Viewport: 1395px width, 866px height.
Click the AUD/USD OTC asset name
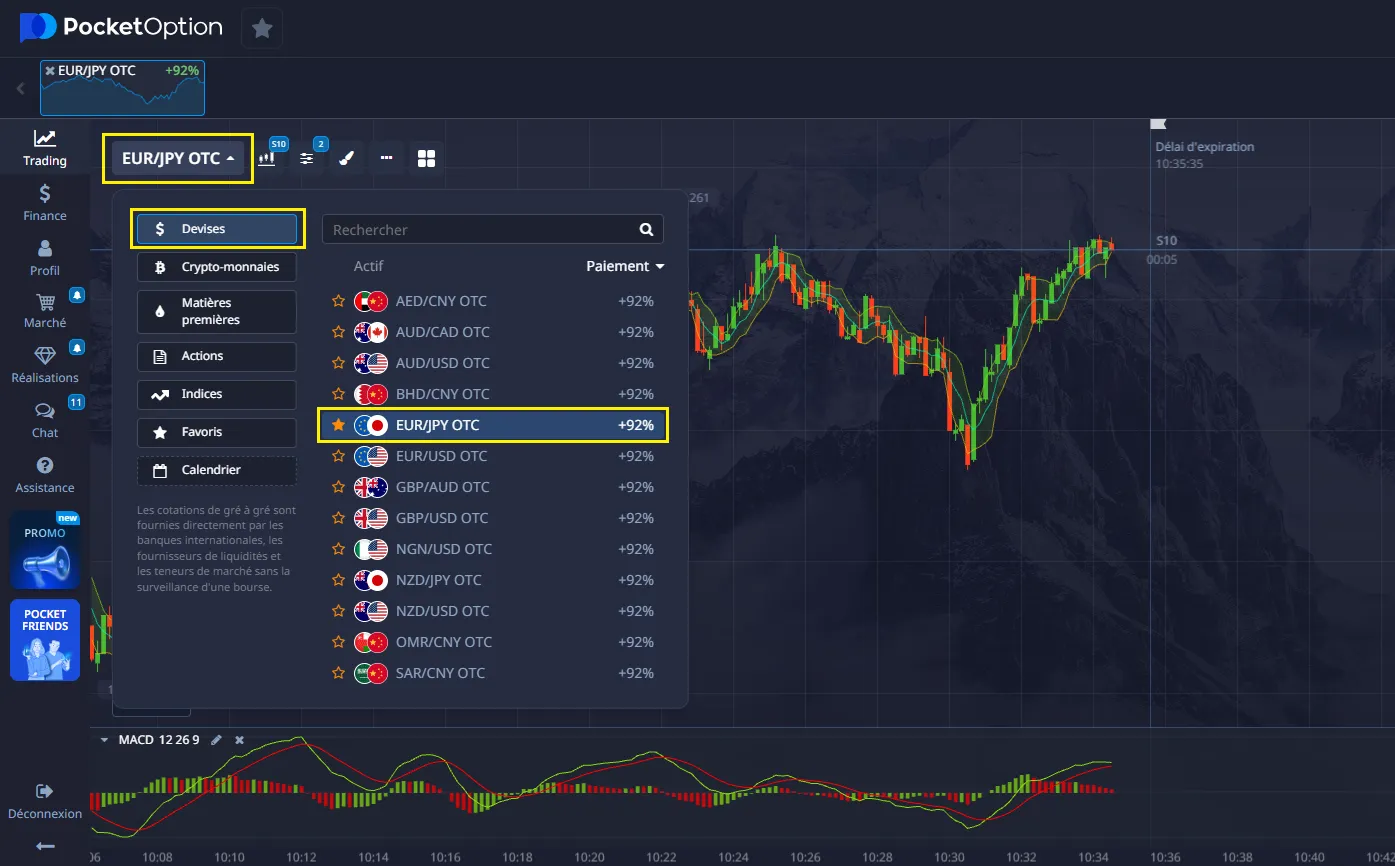pos(443,363)
